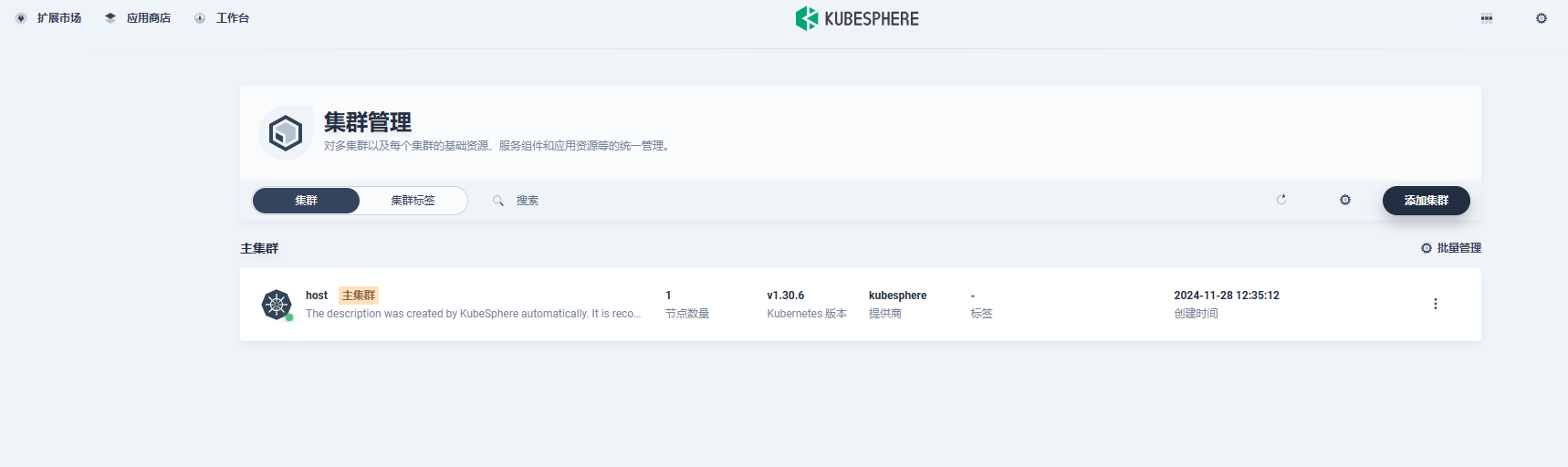
Task: Click the 集群管理 cube icon
Action: click(286, 133)
